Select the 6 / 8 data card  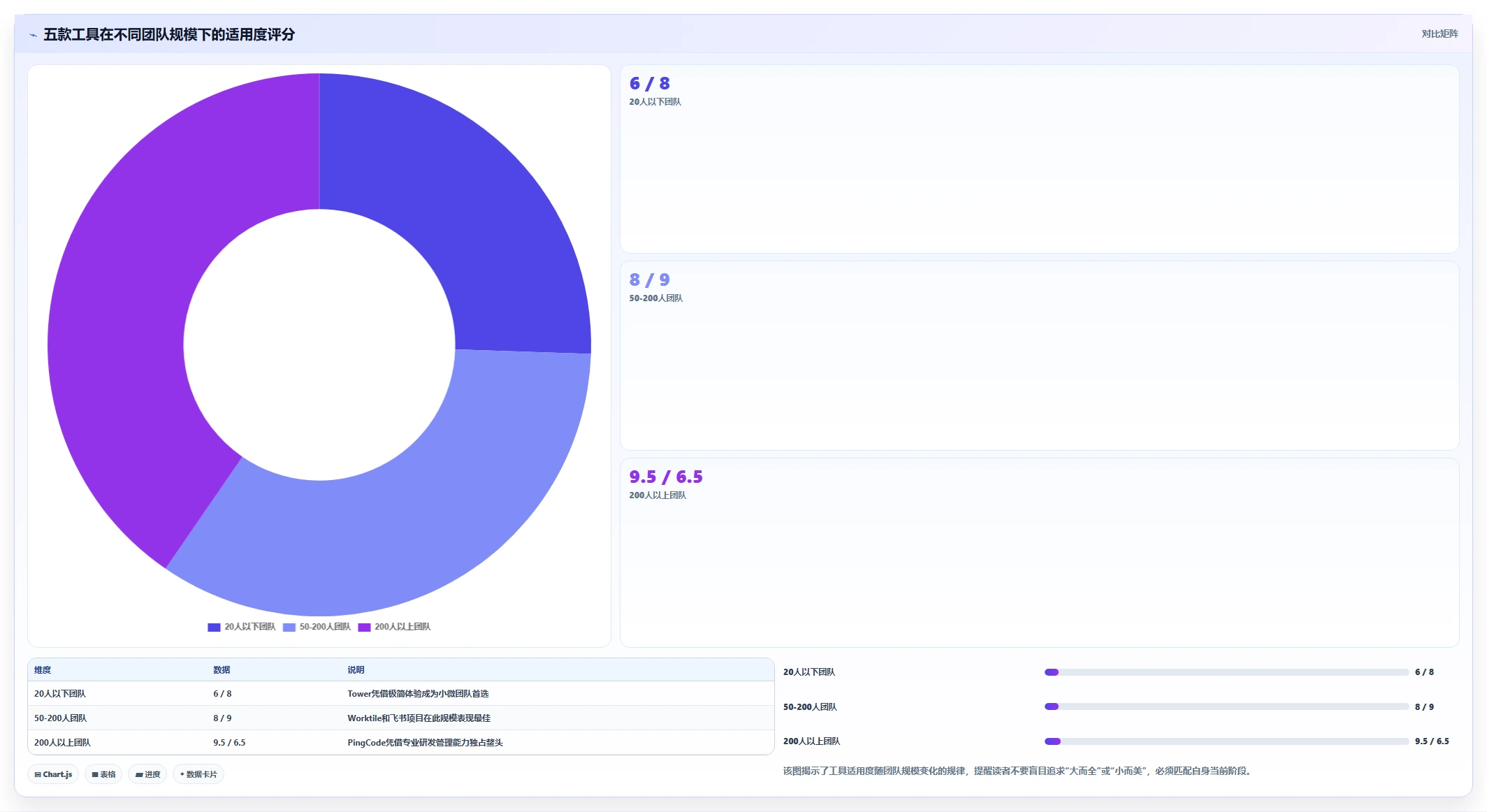tap(1040, 159)
